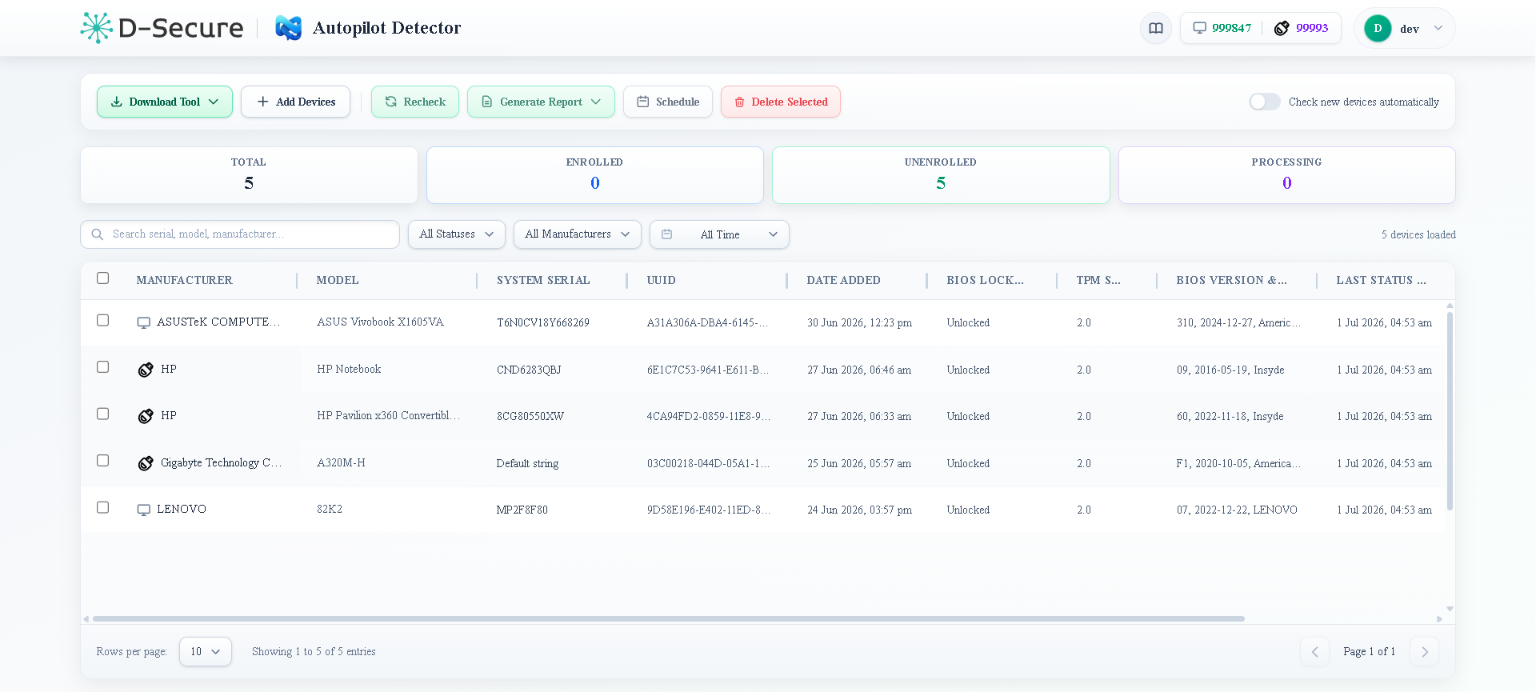Viewport: 1536px width, 692px height.
Task: Open the documentation book icon
Action: (x=1156, y=28)
